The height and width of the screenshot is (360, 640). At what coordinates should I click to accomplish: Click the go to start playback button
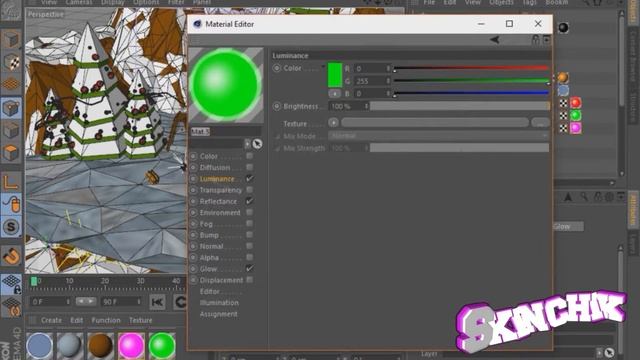(158, 302)
